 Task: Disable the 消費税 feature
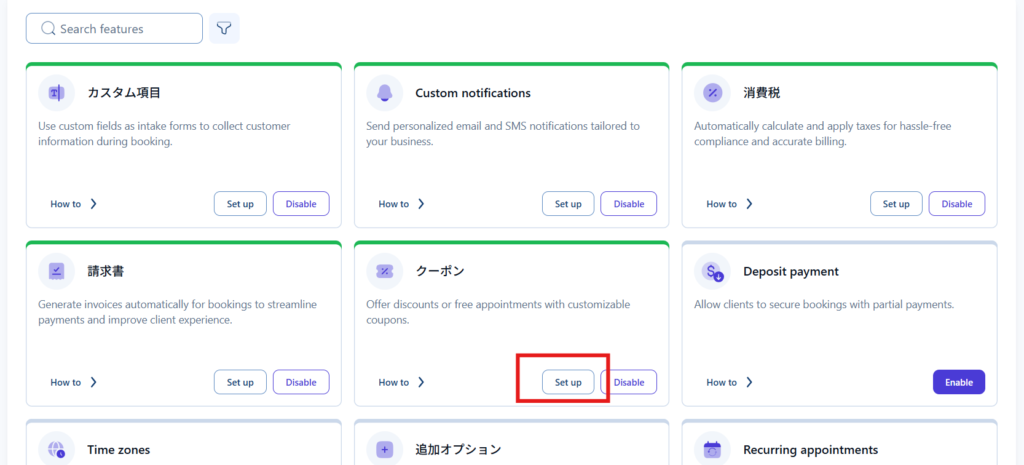[x=956, y=204]
